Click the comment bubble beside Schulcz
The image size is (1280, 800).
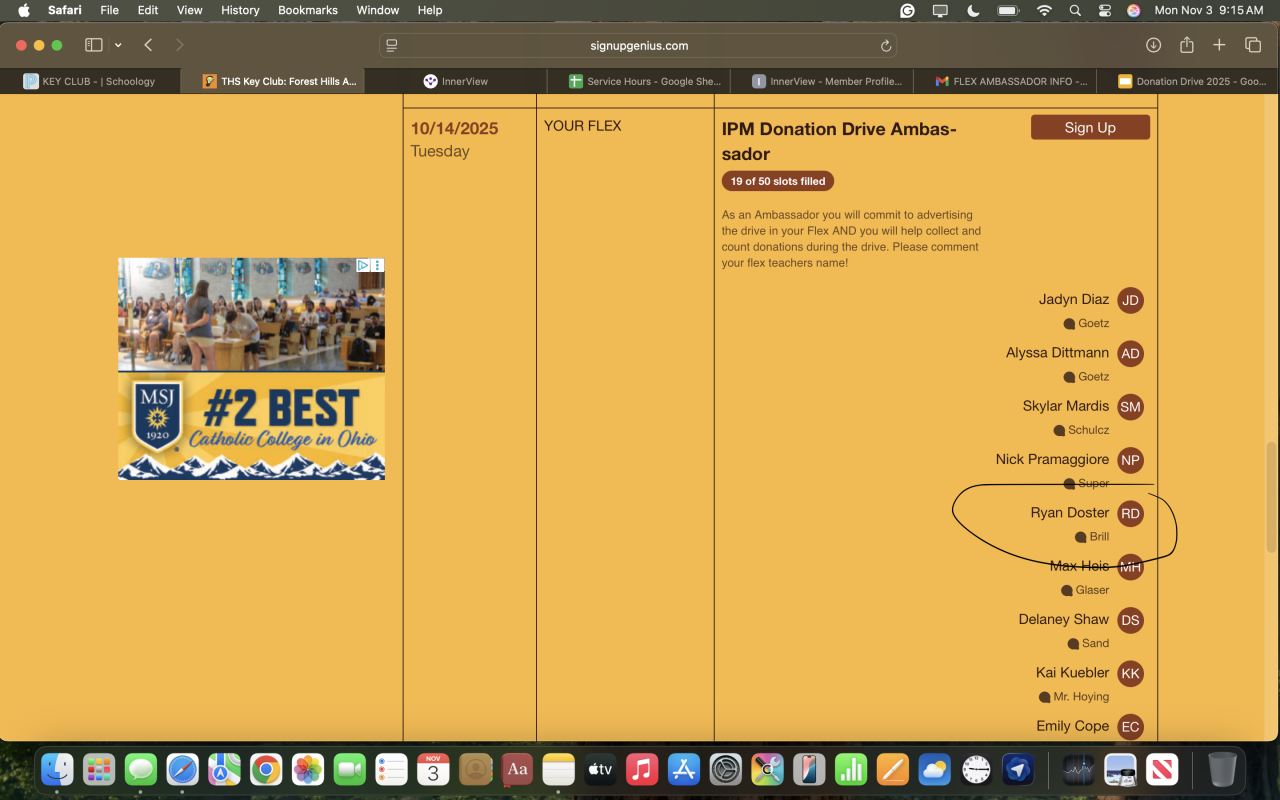(1059, 431)
